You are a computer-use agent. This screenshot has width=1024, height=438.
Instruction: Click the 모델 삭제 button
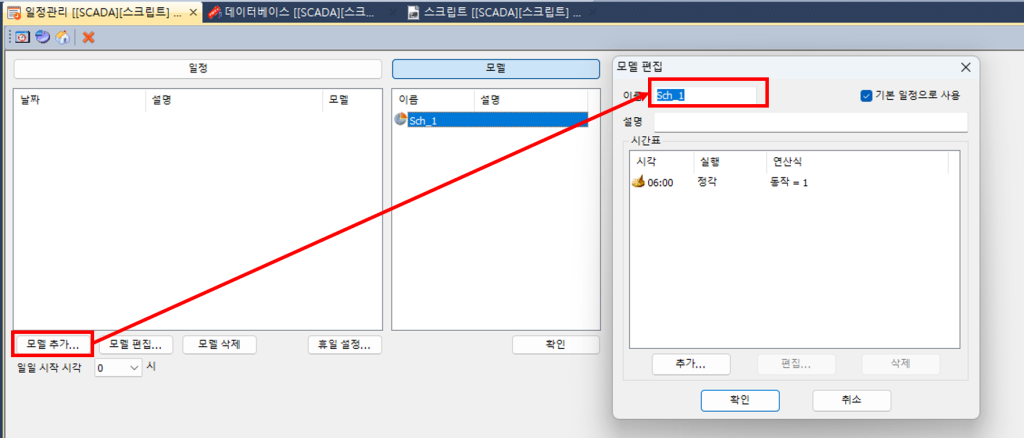[x=219, y=344]
